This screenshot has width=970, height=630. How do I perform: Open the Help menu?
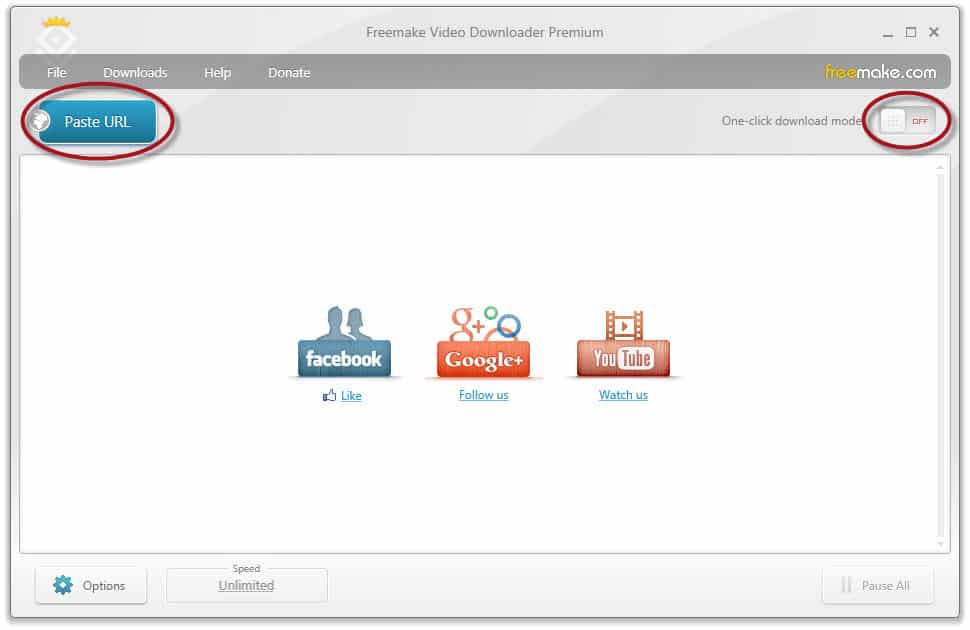217,72
